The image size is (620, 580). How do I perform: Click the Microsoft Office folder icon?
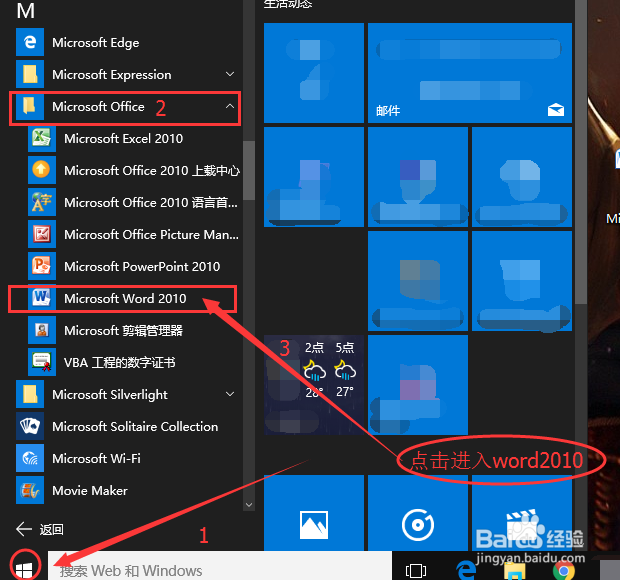[30, 106]
